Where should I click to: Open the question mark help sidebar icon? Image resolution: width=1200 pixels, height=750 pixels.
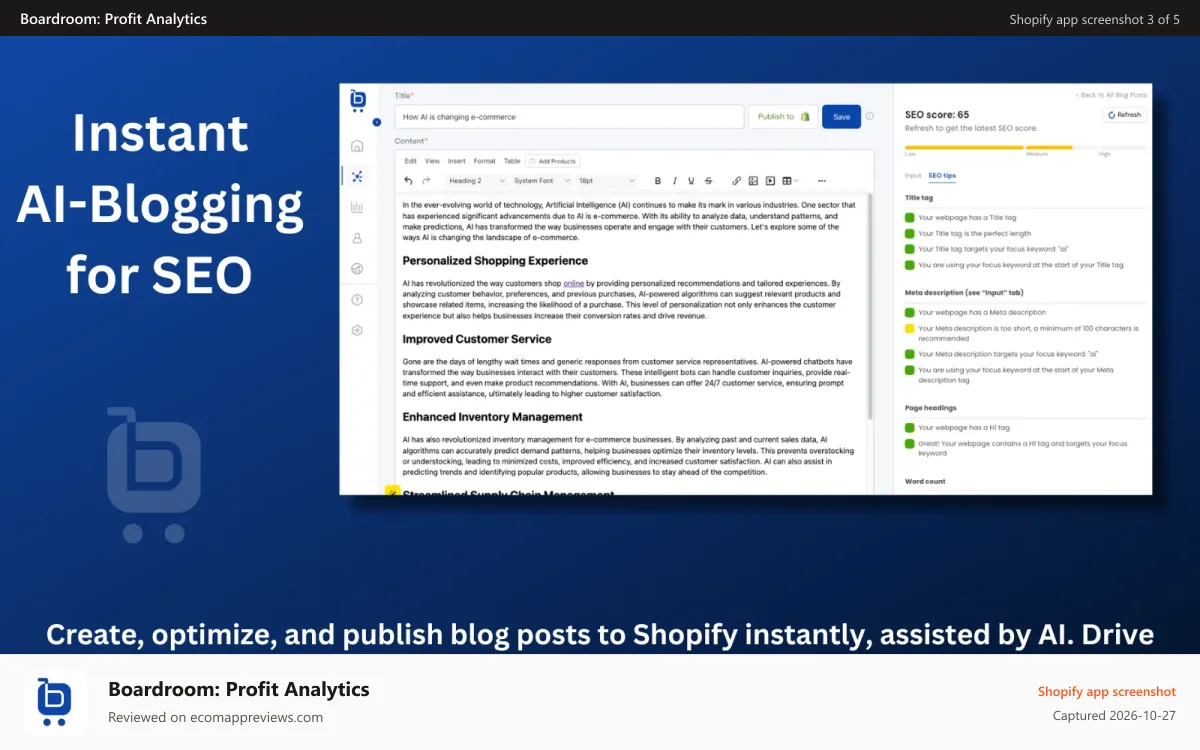coord(357,300)
